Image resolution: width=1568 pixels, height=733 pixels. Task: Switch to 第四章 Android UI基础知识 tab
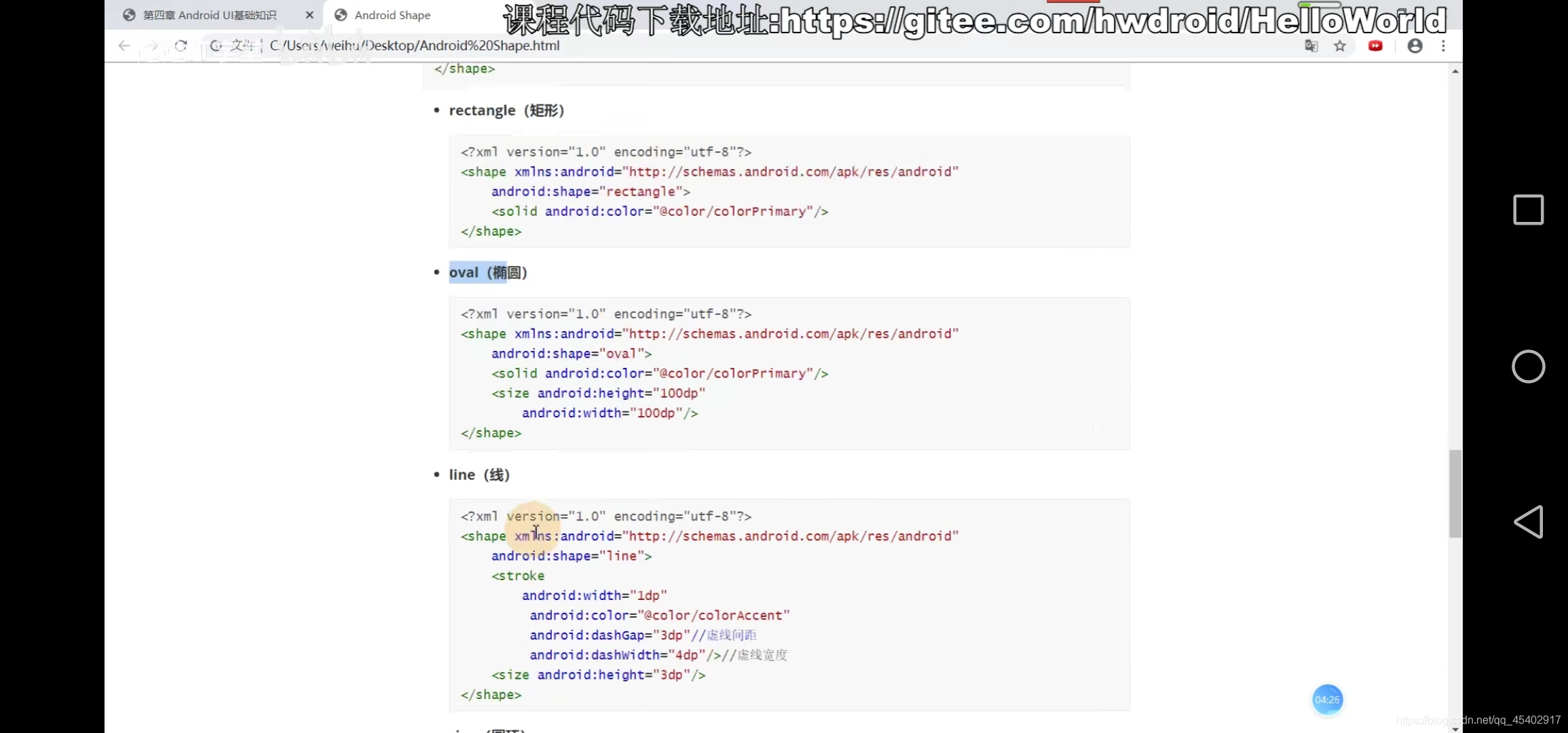[210, 15]
